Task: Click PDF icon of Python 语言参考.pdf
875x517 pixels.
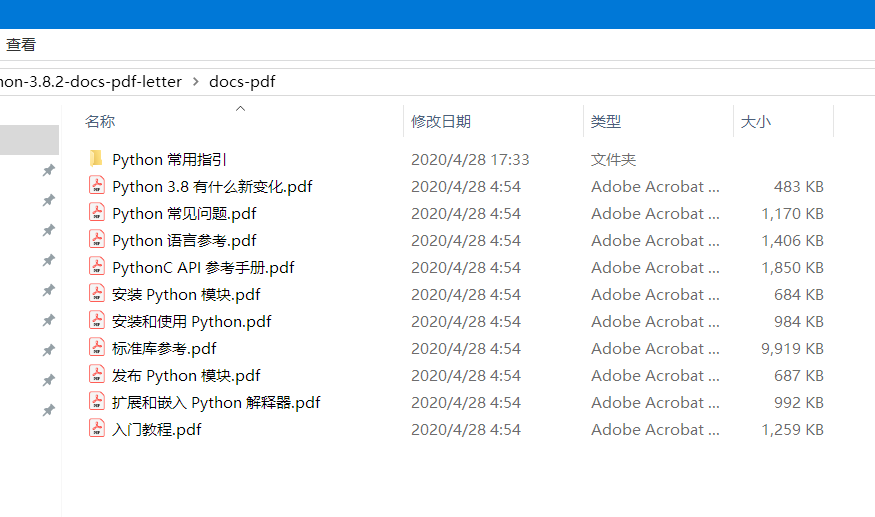Action: pos(97,240)
